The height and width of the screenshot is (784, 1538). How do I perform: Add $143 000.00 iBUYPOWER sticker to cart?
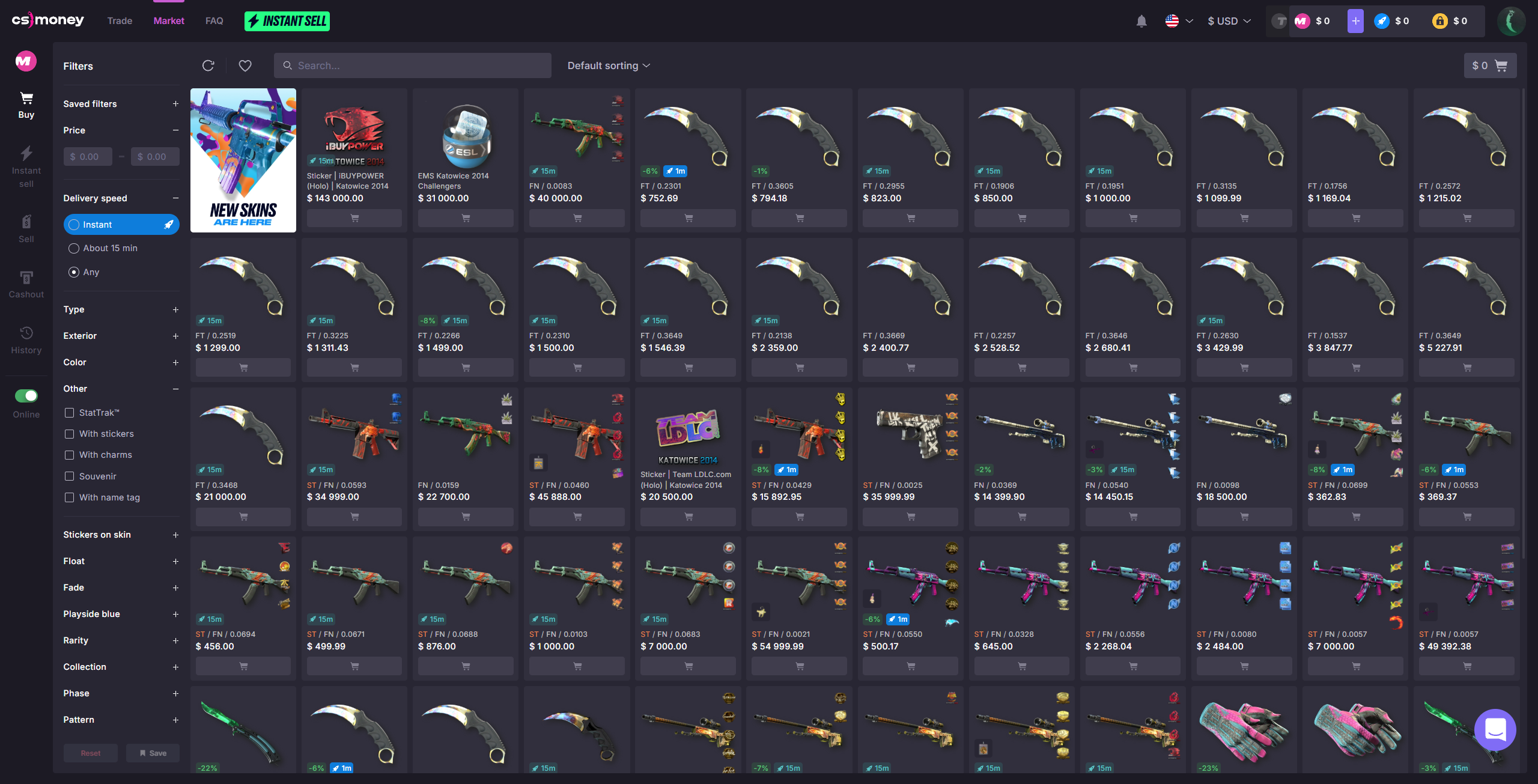point(354,218)
